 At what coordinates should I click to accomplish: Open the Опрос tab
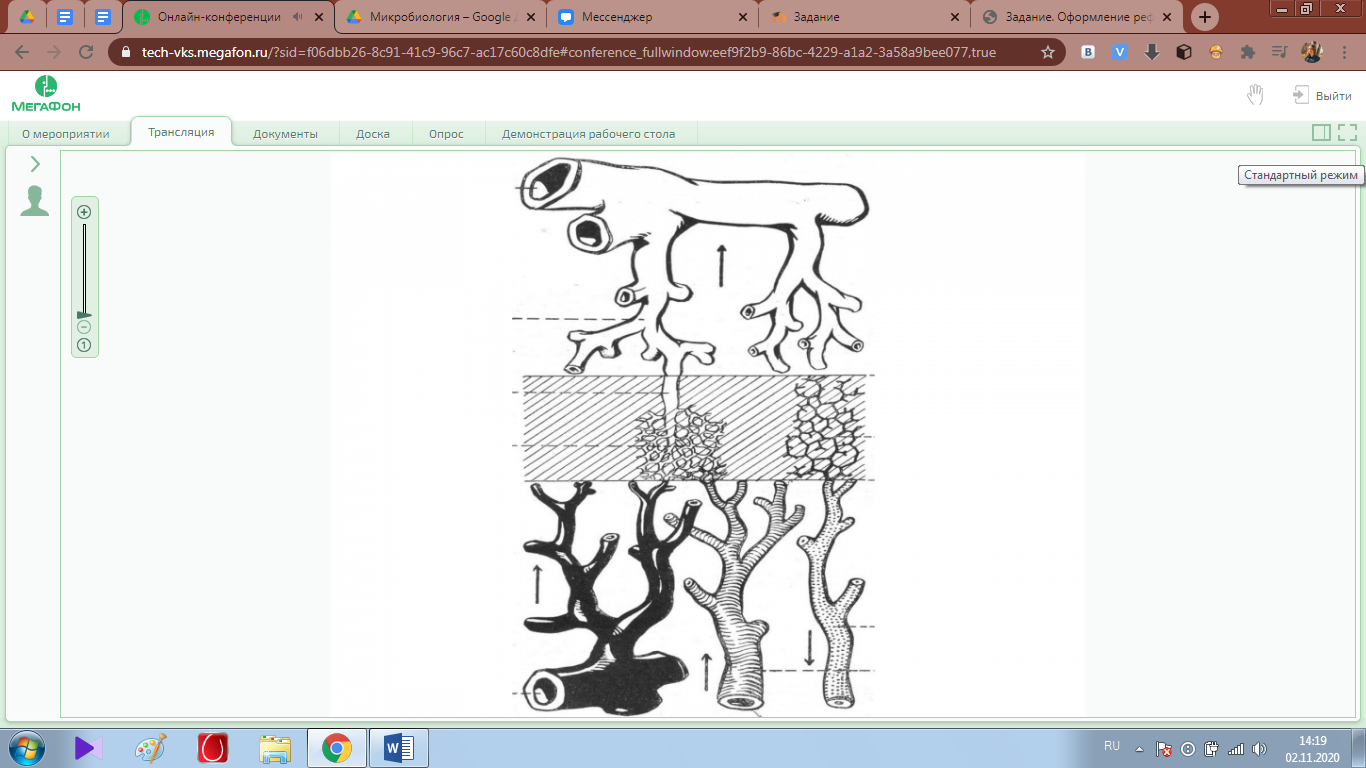(x=446, y=133)
